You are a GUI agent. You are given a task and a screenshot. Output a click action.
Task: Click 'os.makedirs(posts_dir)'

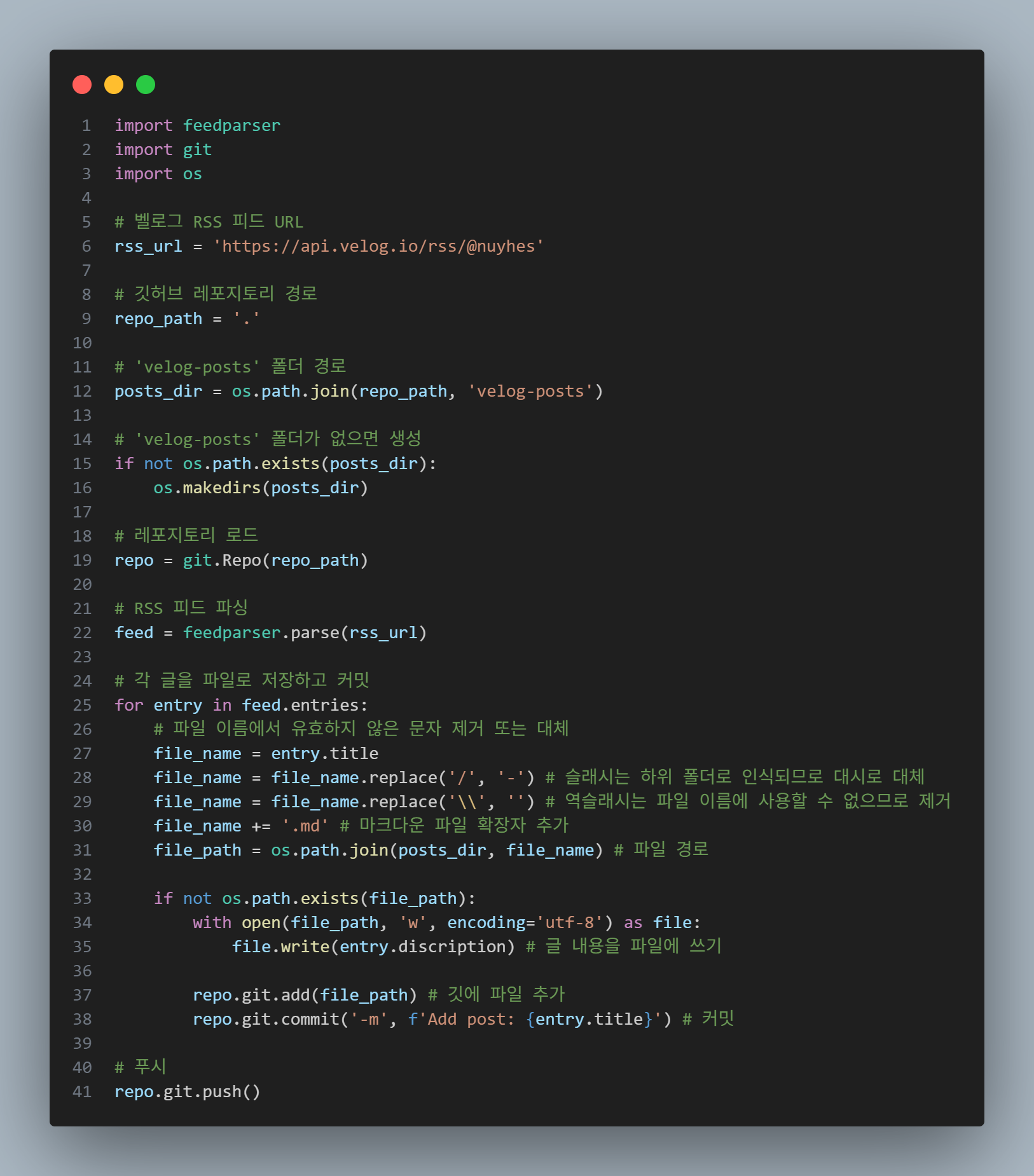(261, 488)
